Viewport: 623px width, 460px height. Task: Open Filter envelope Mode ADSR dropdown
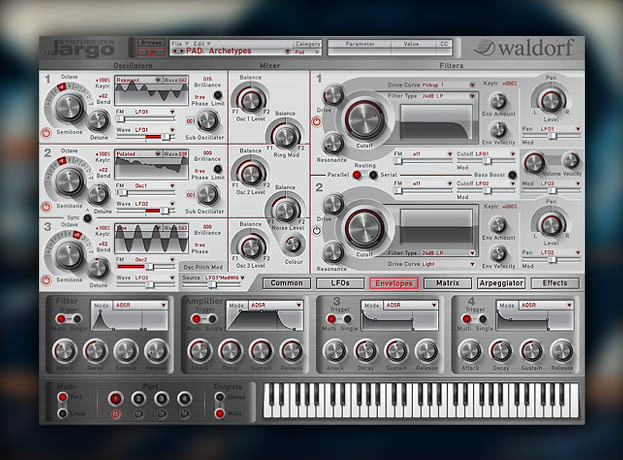point(140,305)
